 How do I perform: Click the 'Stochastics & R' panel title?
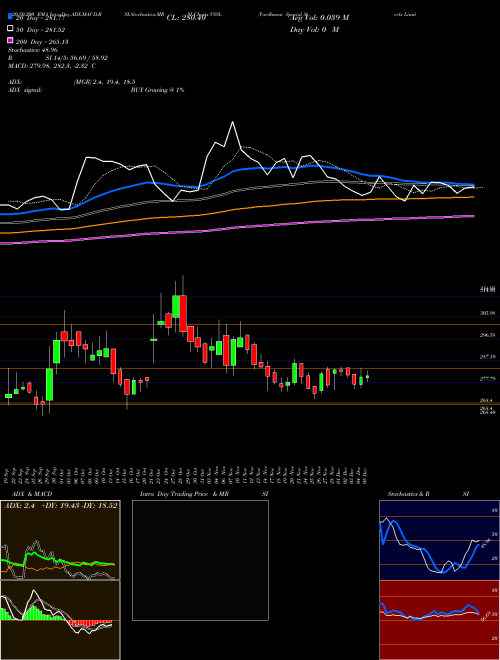tap(409, 494)
